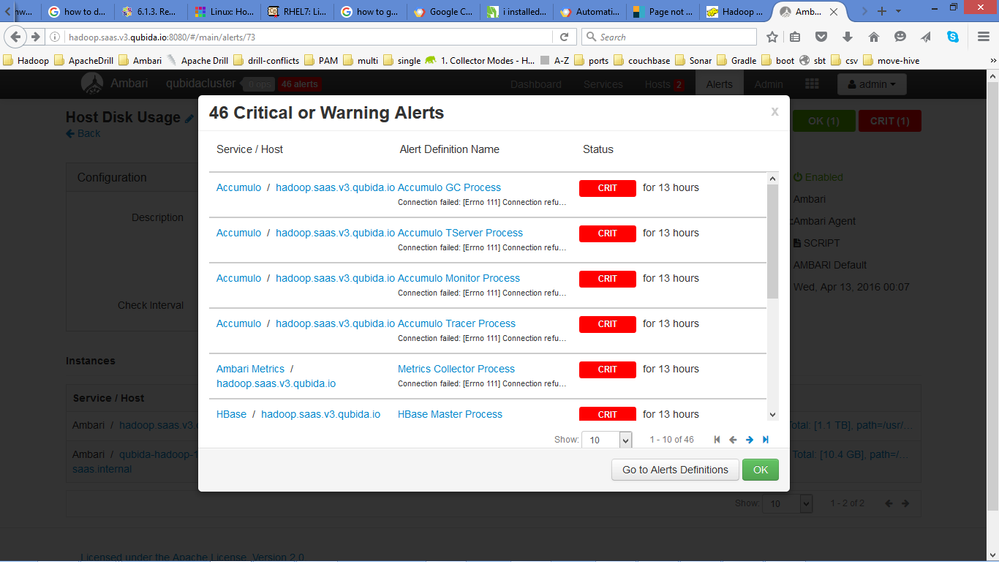Jump to last page of alerts
This screenshot has width=999, height=562.
coord(766,440)
